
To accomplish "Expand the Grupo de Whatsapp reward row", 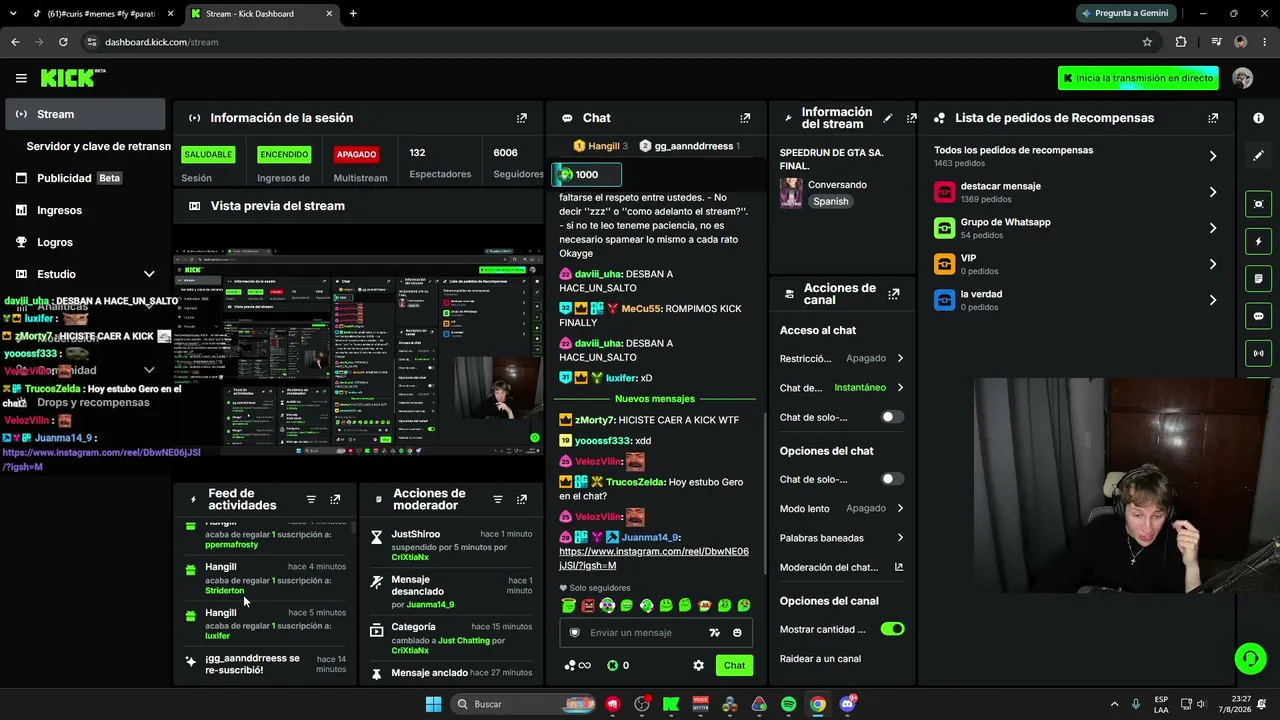I will coord(1076,228).
